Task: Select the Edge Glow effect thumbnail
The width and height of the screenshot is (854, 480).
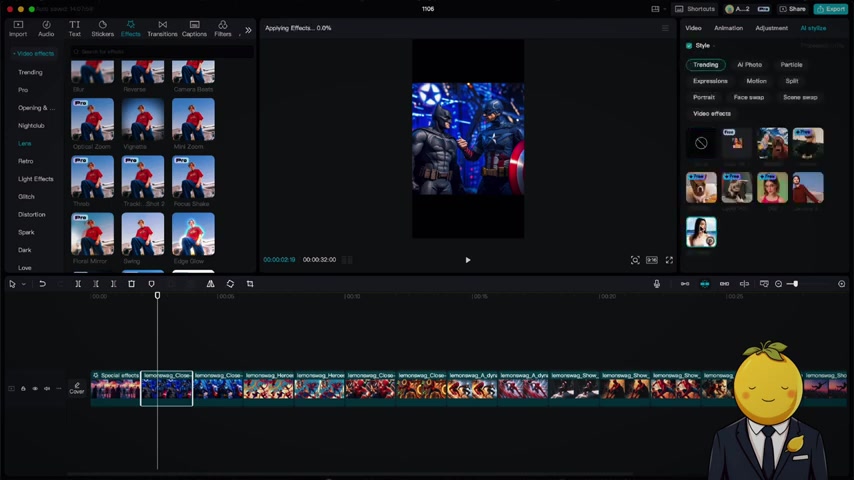Action: (193, 234)
